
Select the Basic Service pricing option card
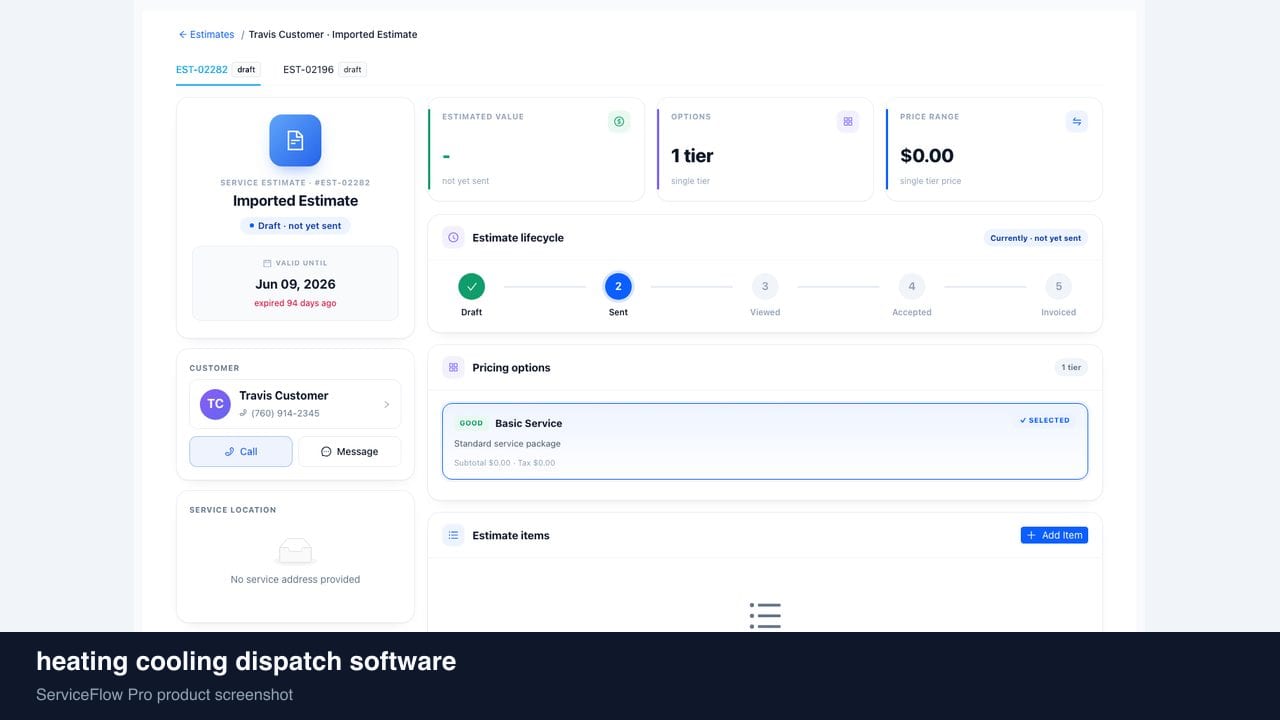click(765, 441)
